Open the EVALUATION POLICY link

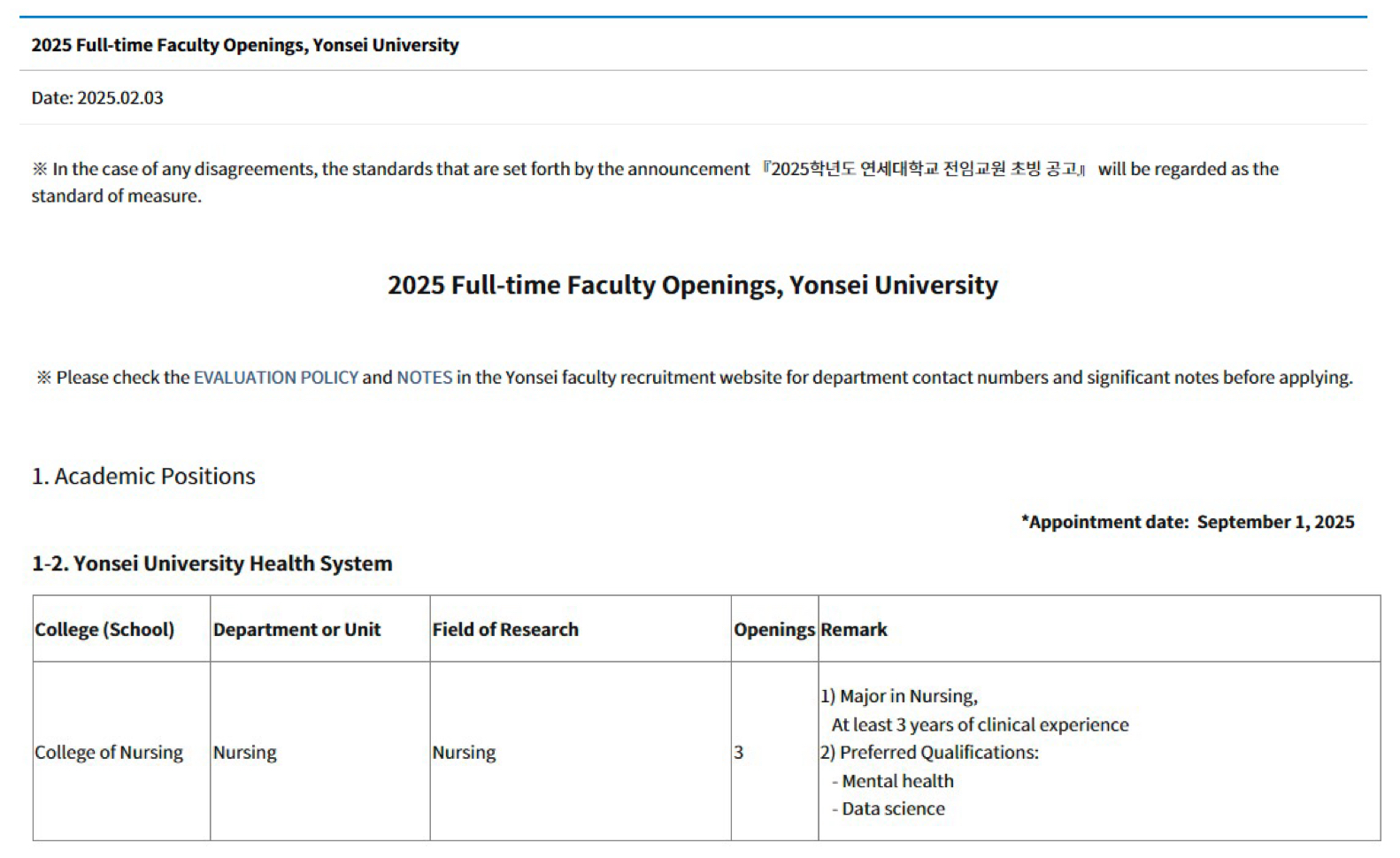coord(276,378)
